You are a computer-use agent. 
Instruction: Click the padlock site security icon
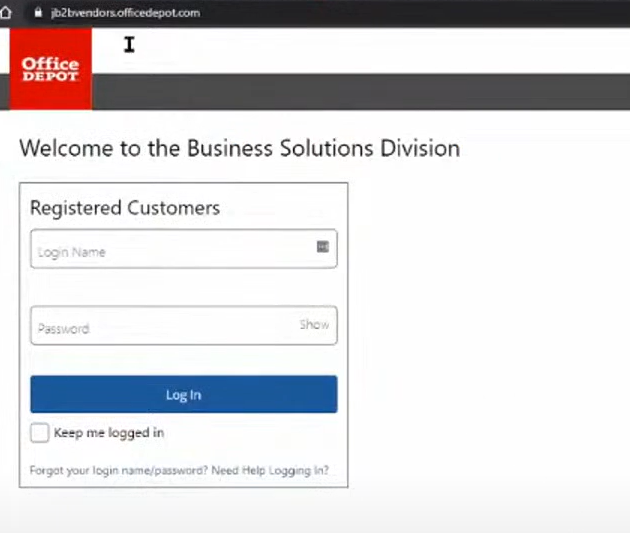click(x=38, y=12)
